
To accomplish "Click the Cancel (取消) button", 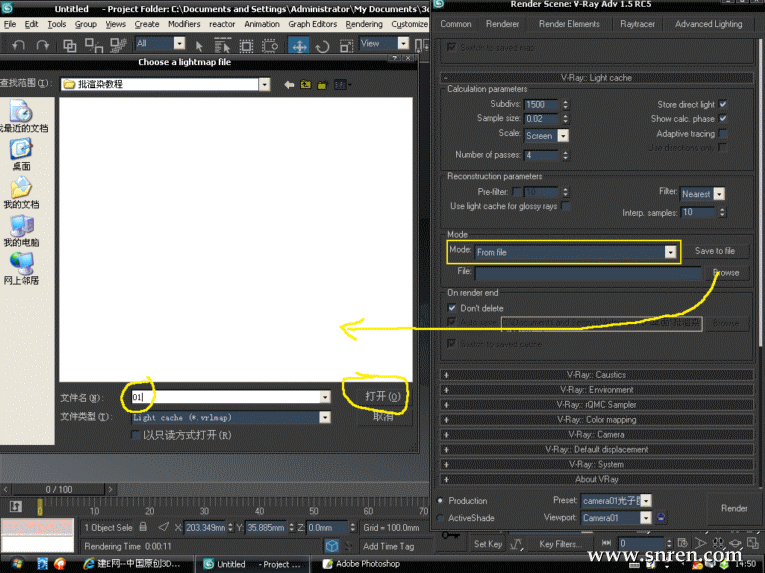I will pos(383,416).
